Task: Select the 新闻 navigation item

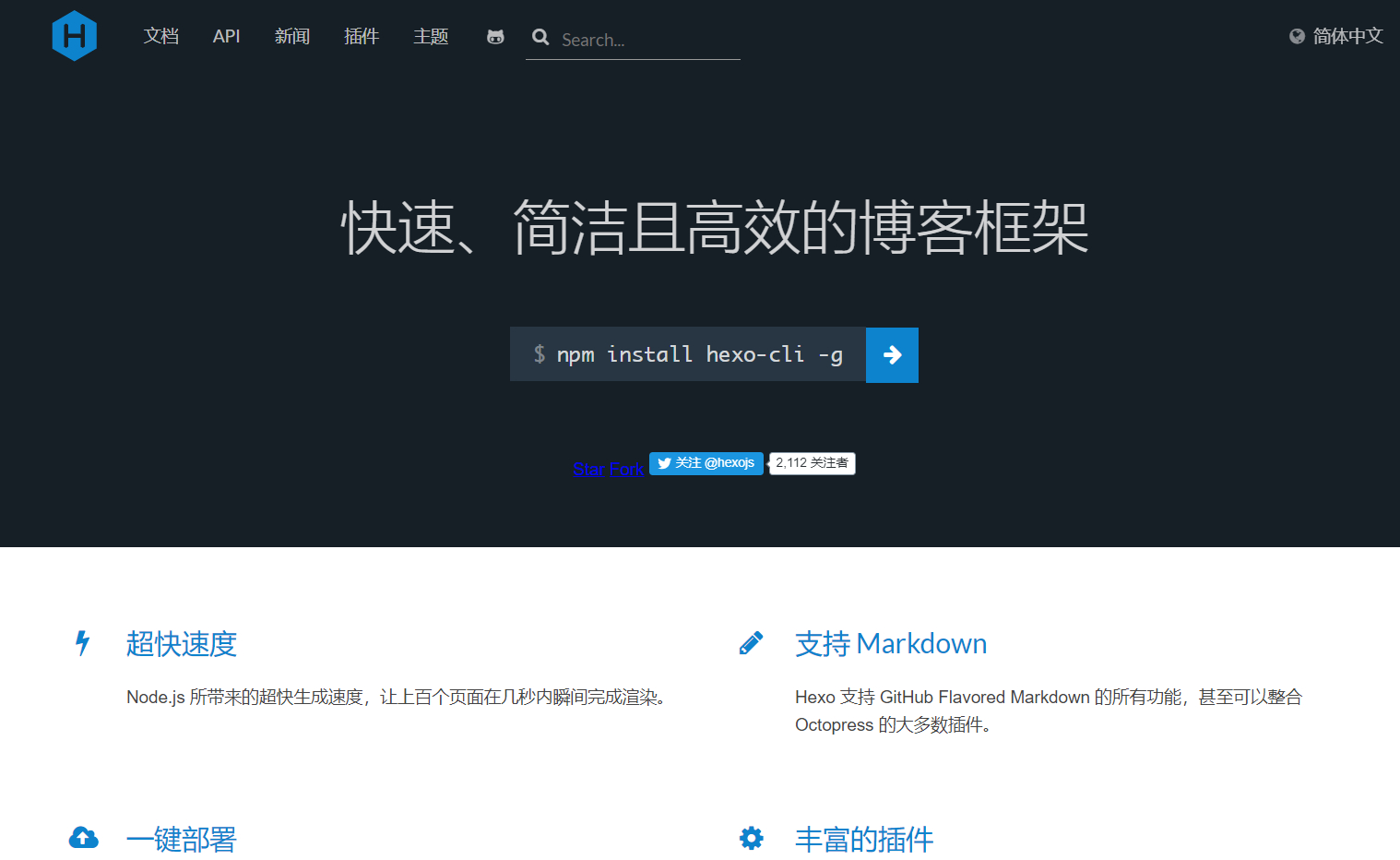Action: pyautogui.click(x=292, y=37)
